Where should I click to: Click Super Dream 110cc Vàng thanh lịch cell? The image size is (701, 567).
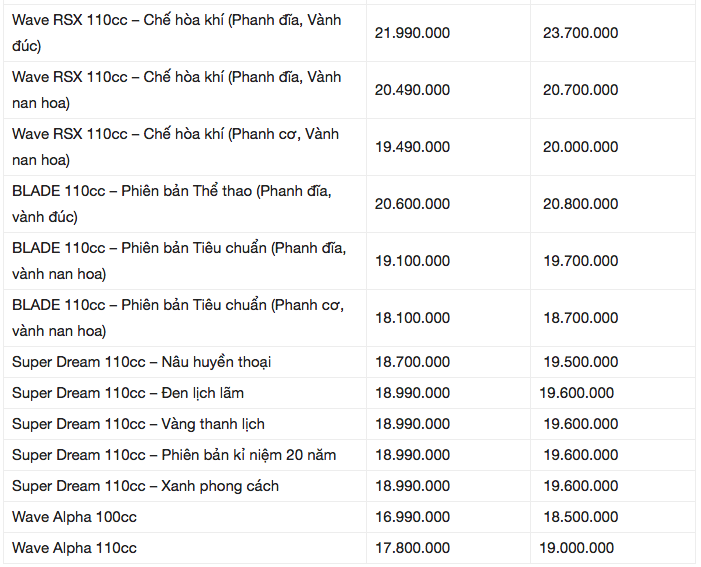click(x=138, y=424)
